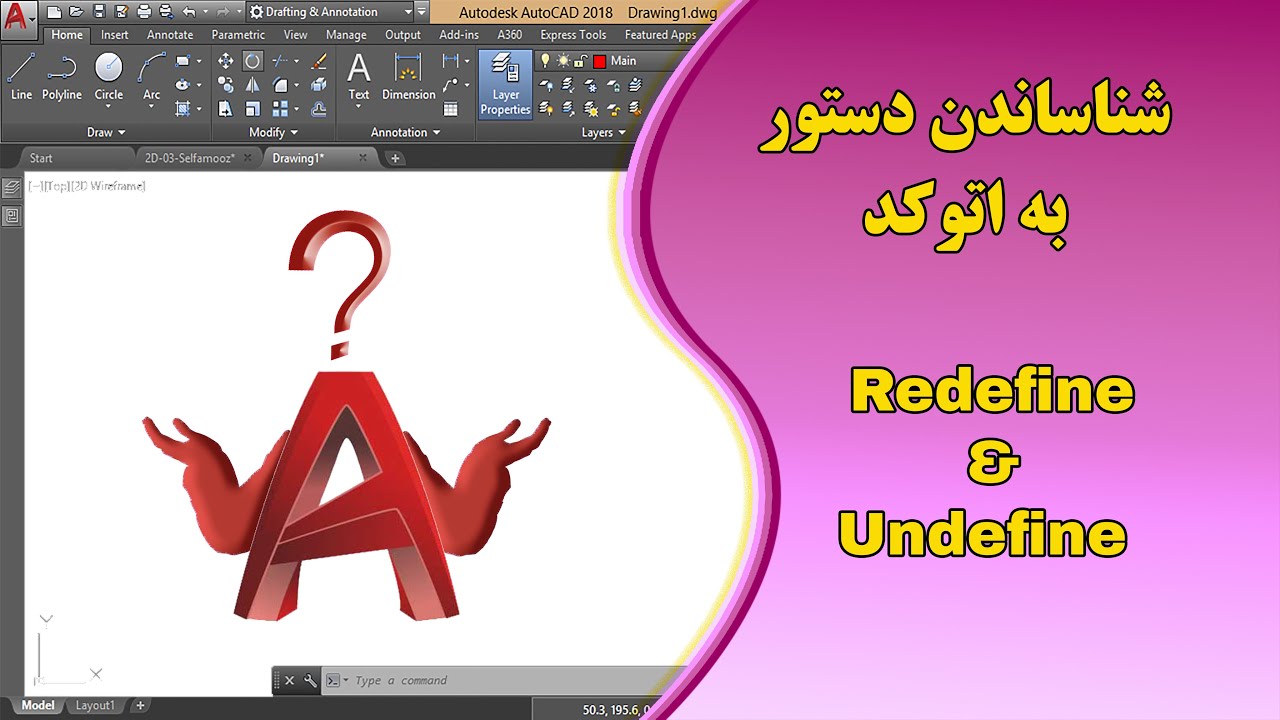This screenshot has height=720, width=1280.
Task: Select the Polyline tool
Action: (62, 77)
